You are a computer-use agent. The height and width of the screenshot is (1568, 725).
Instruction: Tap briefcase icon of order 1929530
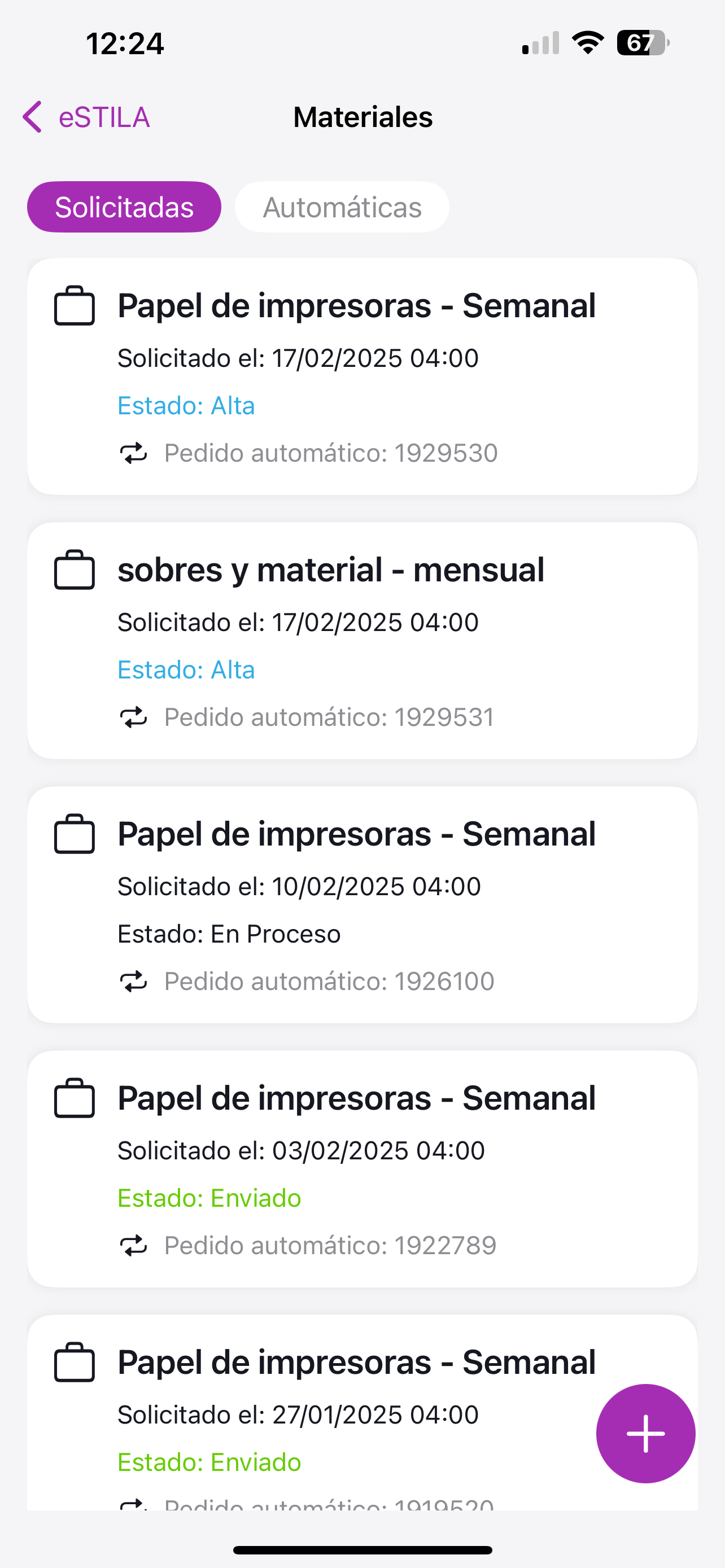click(x=75, y=305)
